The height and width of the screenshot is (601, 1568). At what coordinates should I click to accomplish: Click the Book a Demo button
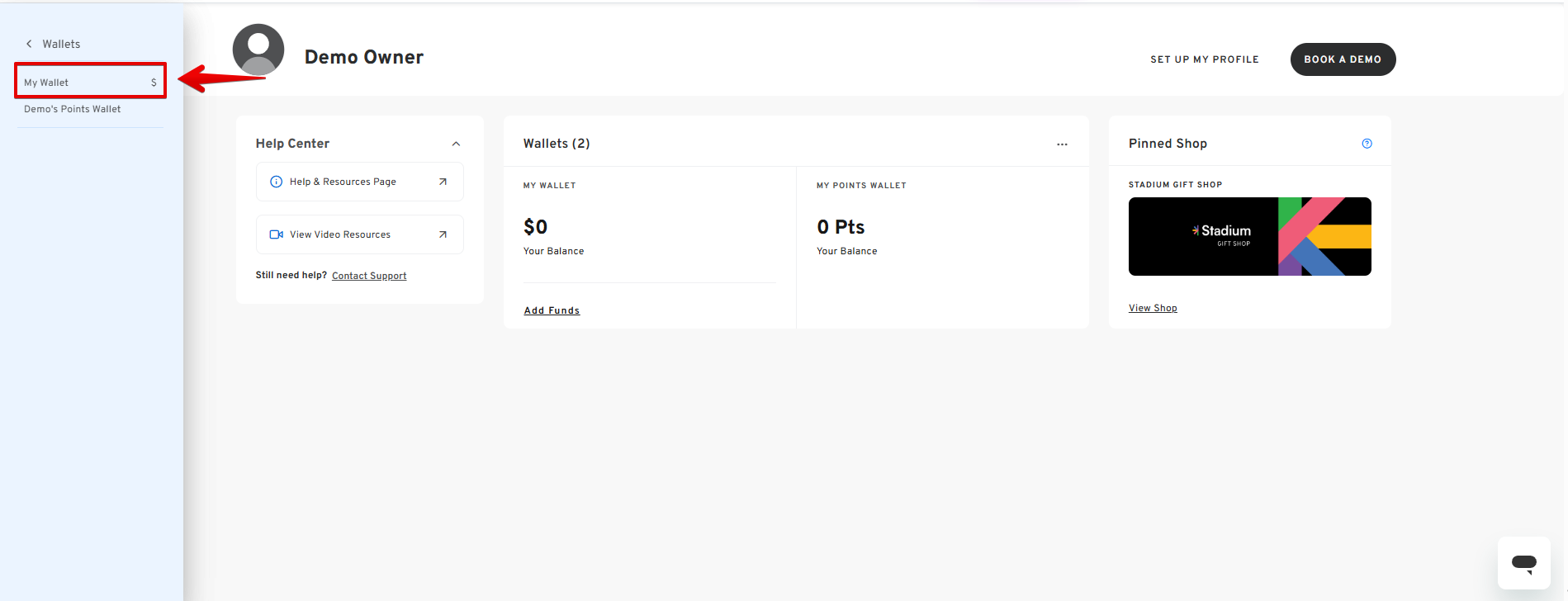(1343, 59)
